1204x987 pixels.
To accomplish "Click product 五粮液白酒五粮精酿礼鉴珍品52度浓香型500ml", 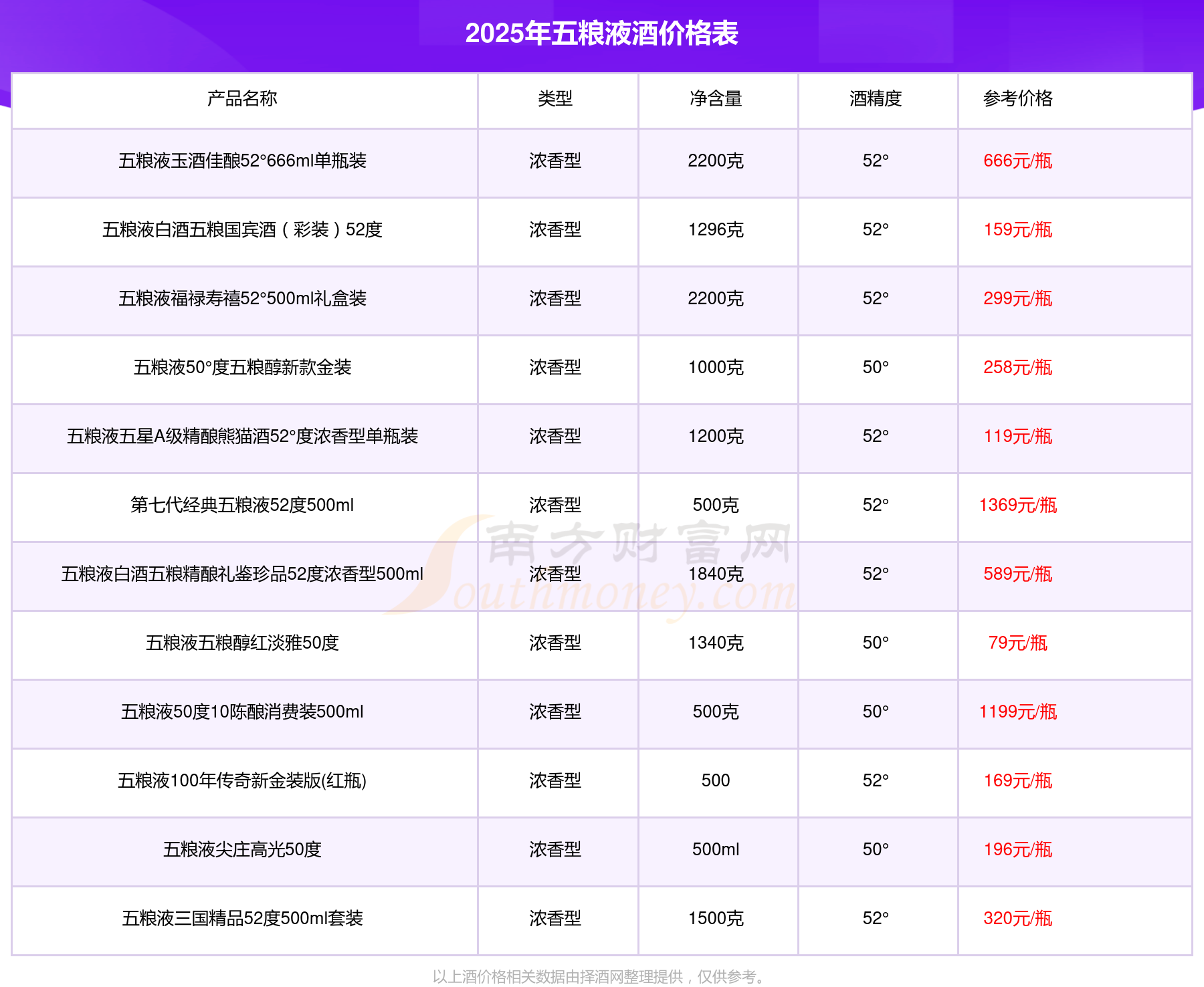I will tap(242, 574).
